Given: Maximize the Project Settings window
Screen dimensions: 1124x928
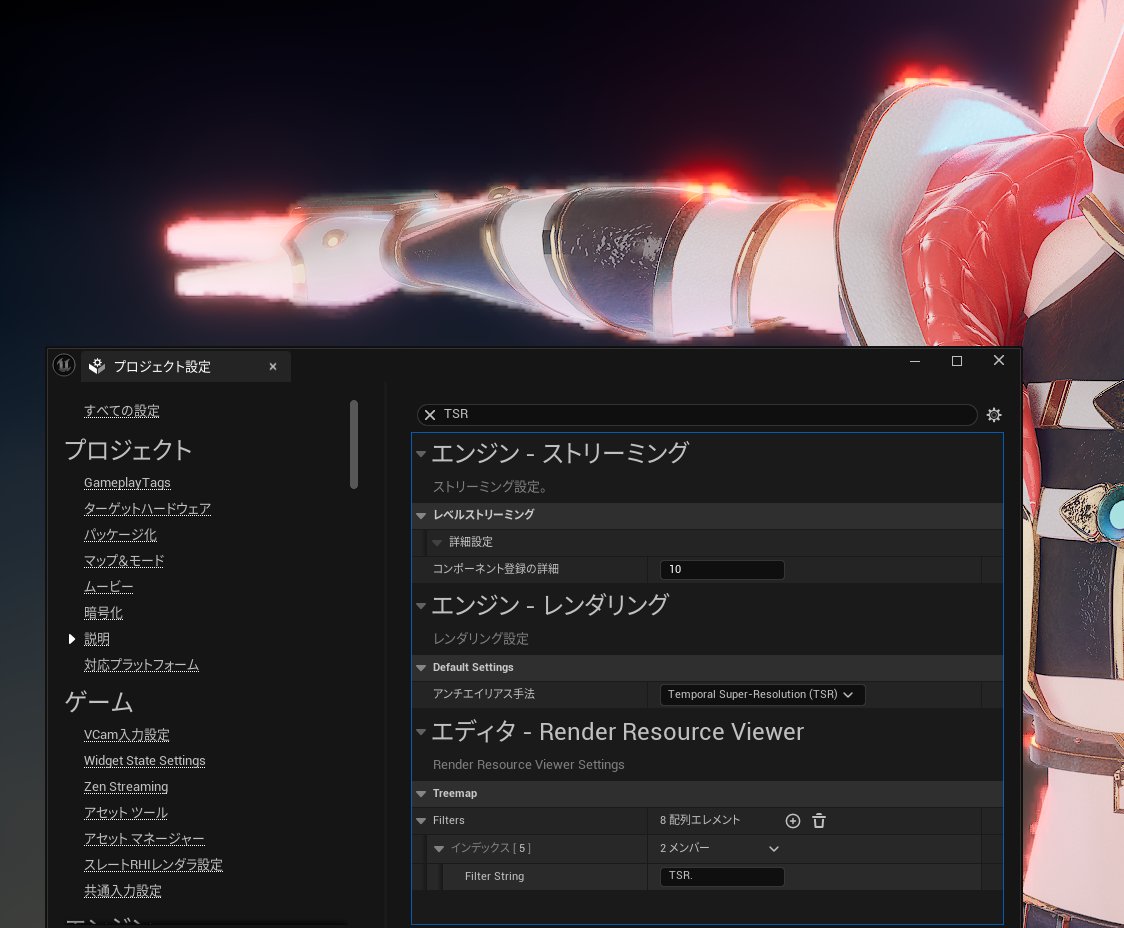Looking at the screenshot, I should (956, 361).
